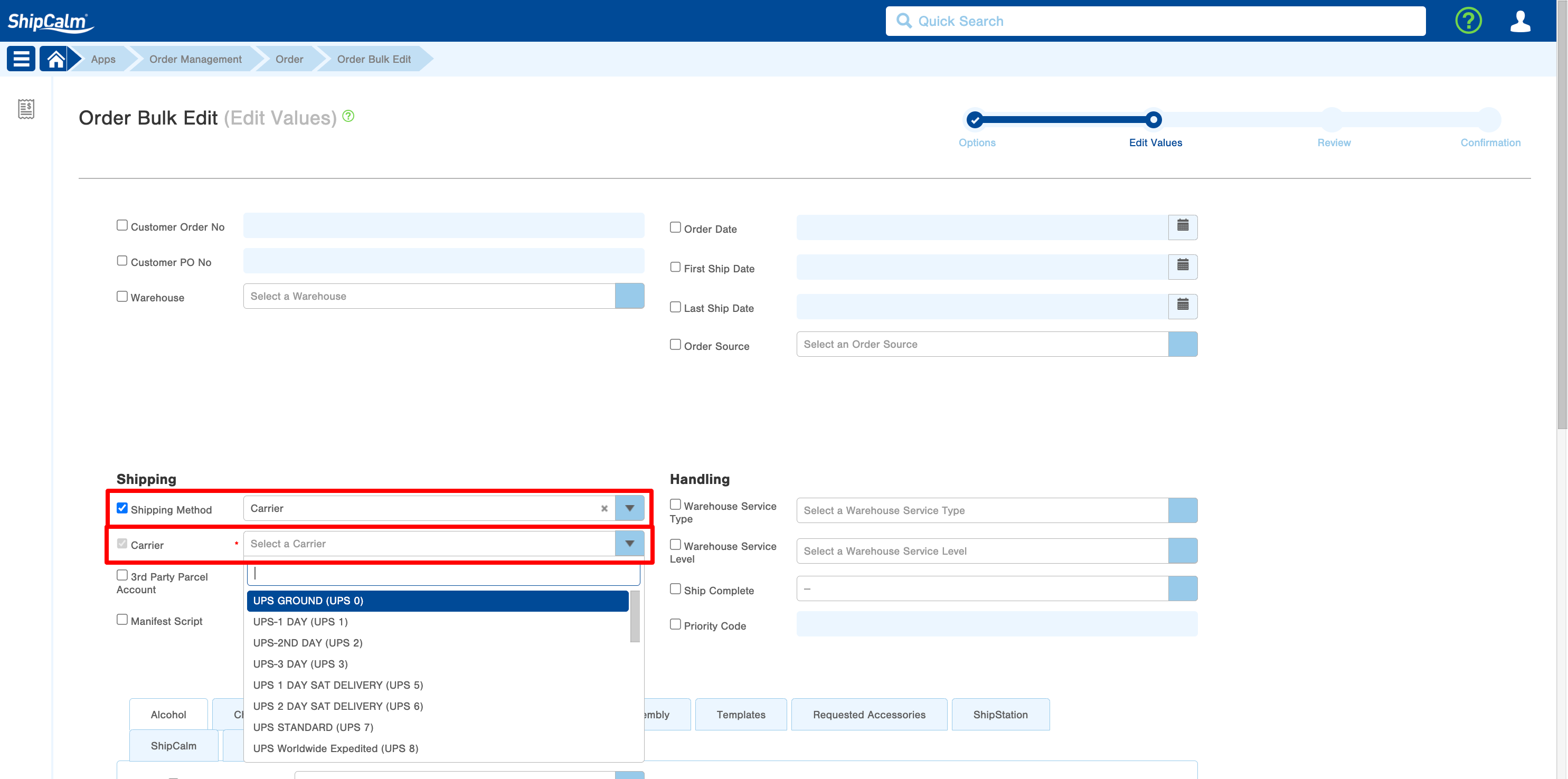Pick UPS 2 DAY SAT DELIVERY (UPS 6)
Screen dimensions: 1568x779
pos(437,706)
